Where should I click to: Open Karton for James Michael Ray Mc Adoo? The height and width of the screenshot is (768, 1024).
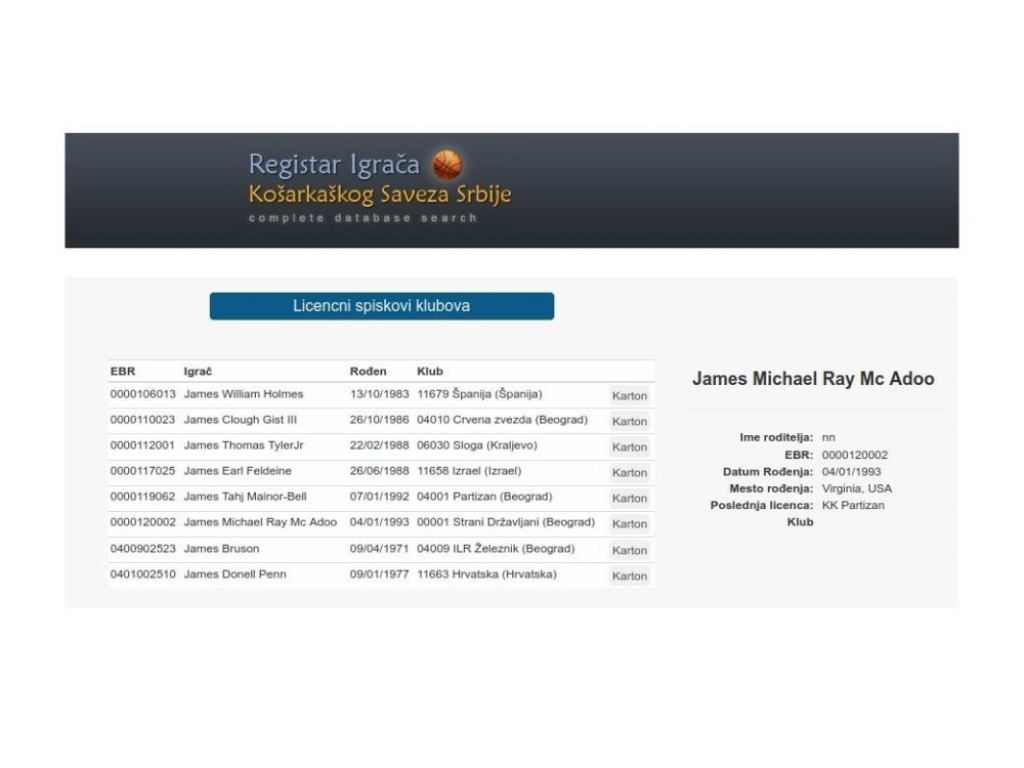(x=629, y=524)
